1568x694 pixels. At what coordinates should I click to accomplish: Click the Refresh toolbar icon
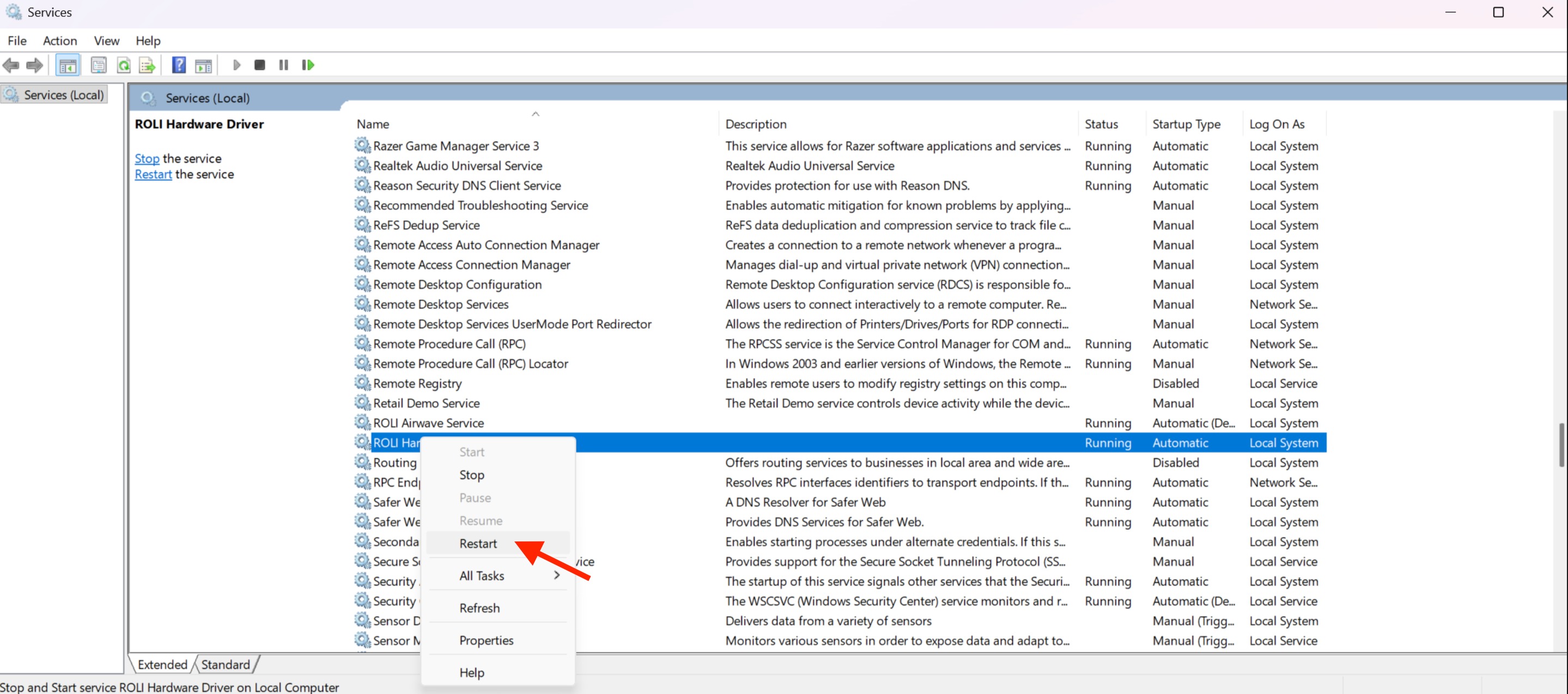(124, 65)
